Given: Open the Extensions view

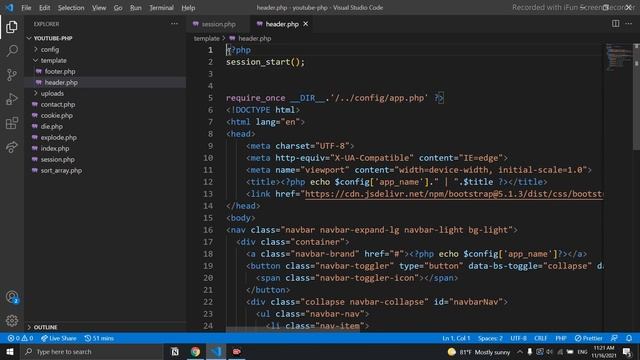Looking at the screenshot, I should 11,123.
